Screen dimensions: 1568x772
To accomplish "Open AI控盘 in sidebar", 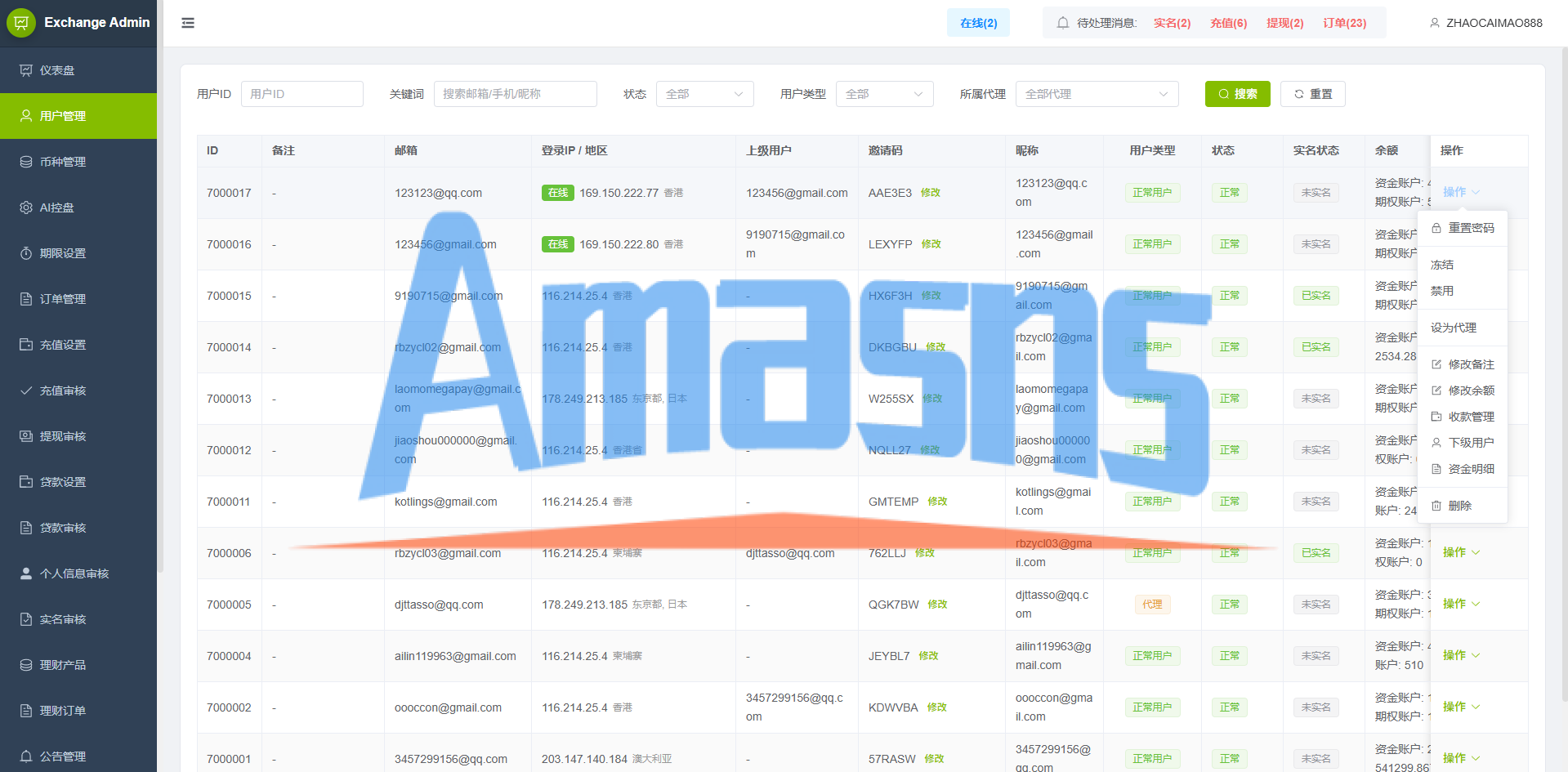I will click(78, 208).
